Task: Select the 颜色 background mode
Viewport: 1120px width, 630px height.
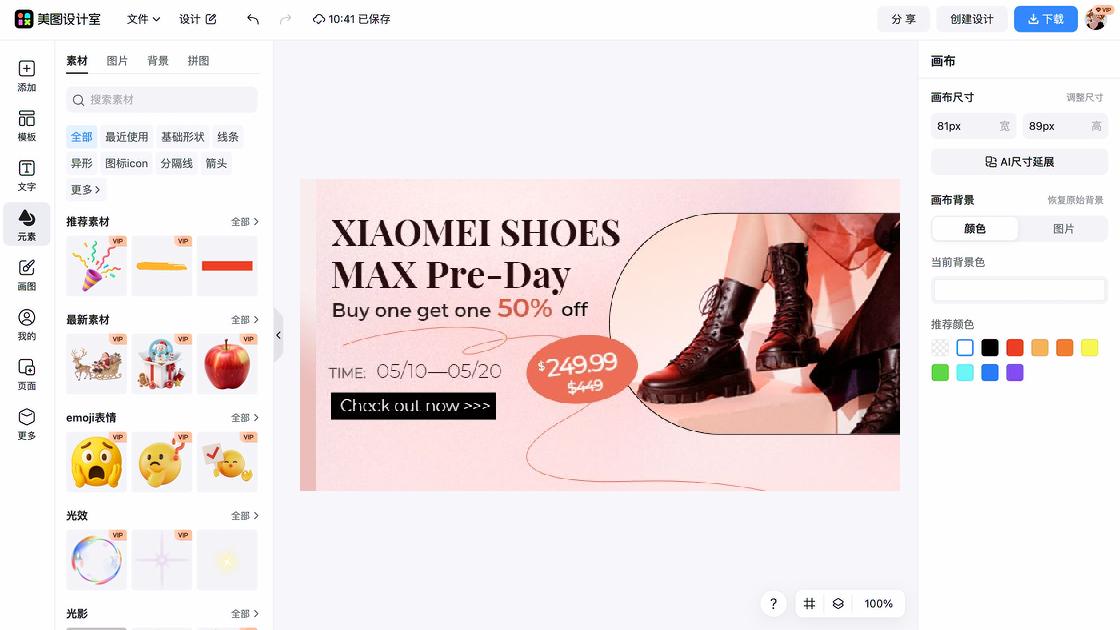Action: point(974,229)
